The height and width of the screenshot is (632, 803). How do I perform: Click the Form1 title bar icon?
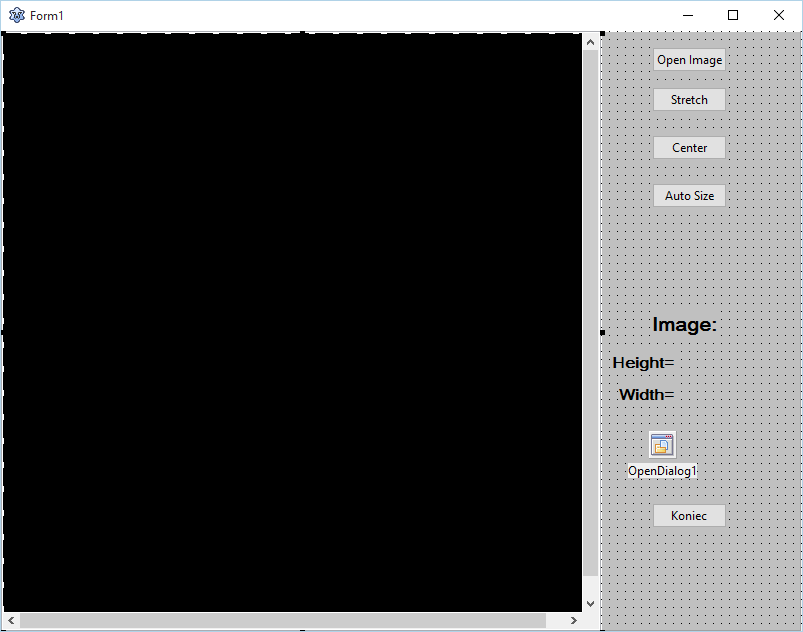[x=17, y=15]
